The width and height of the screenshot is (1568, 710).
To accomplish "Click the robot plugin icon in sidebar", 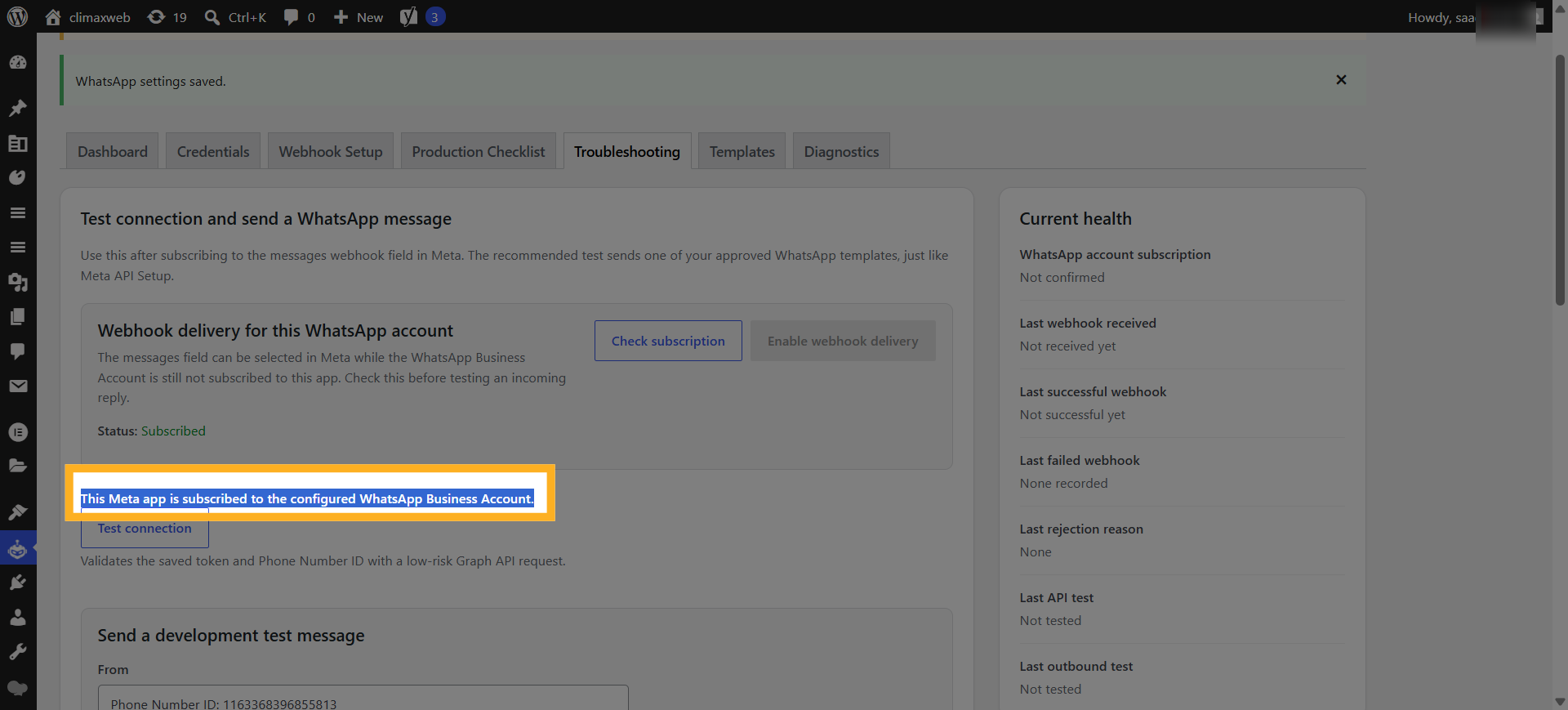I will coord(17,550).
